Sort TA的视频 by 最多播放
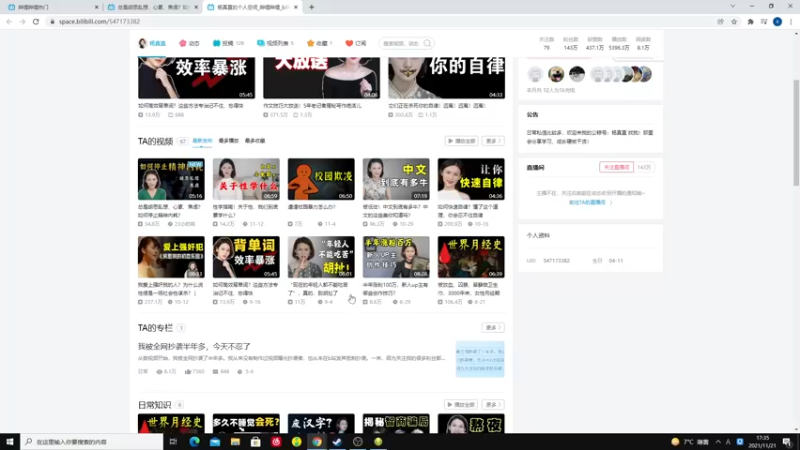Image resolution: width=800 pixels, height=450 pixels. coord(229,141)
